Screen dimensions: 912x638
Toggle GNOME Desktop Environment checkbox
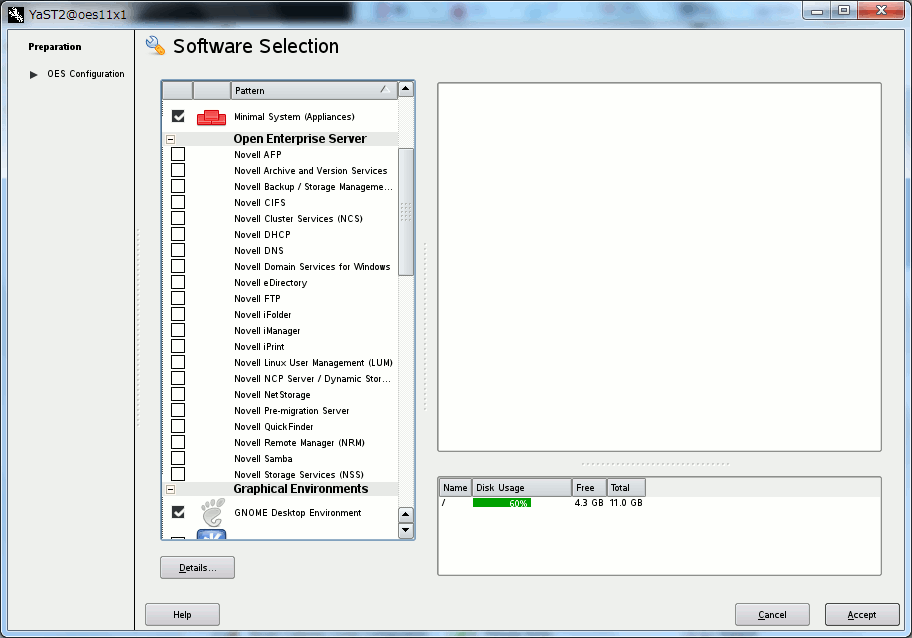(x=178, y=512)
